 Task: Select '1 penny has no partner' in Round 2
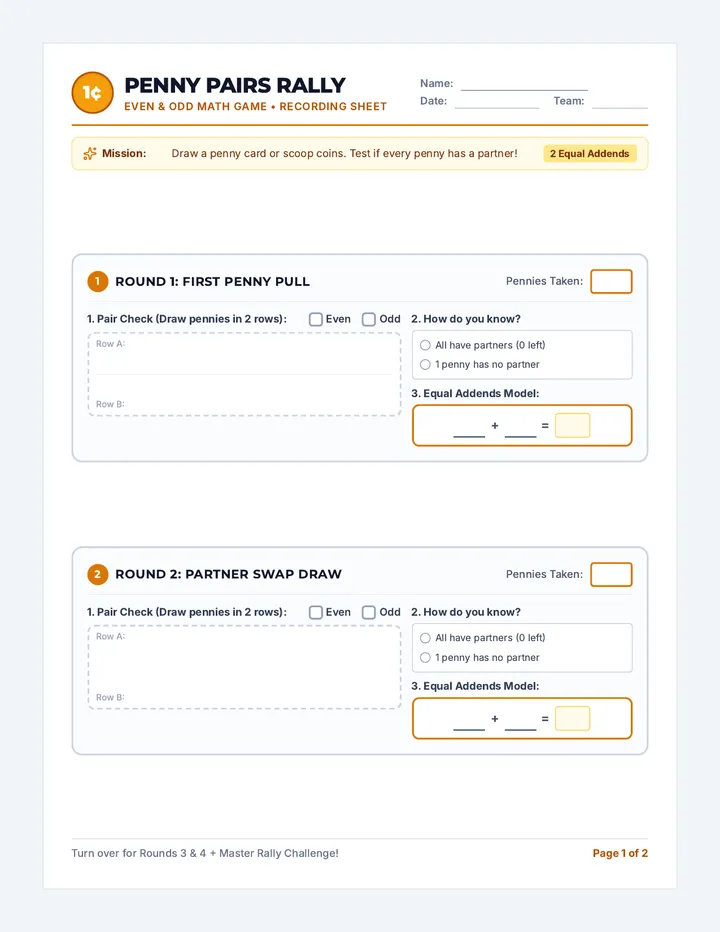(425, 657)
